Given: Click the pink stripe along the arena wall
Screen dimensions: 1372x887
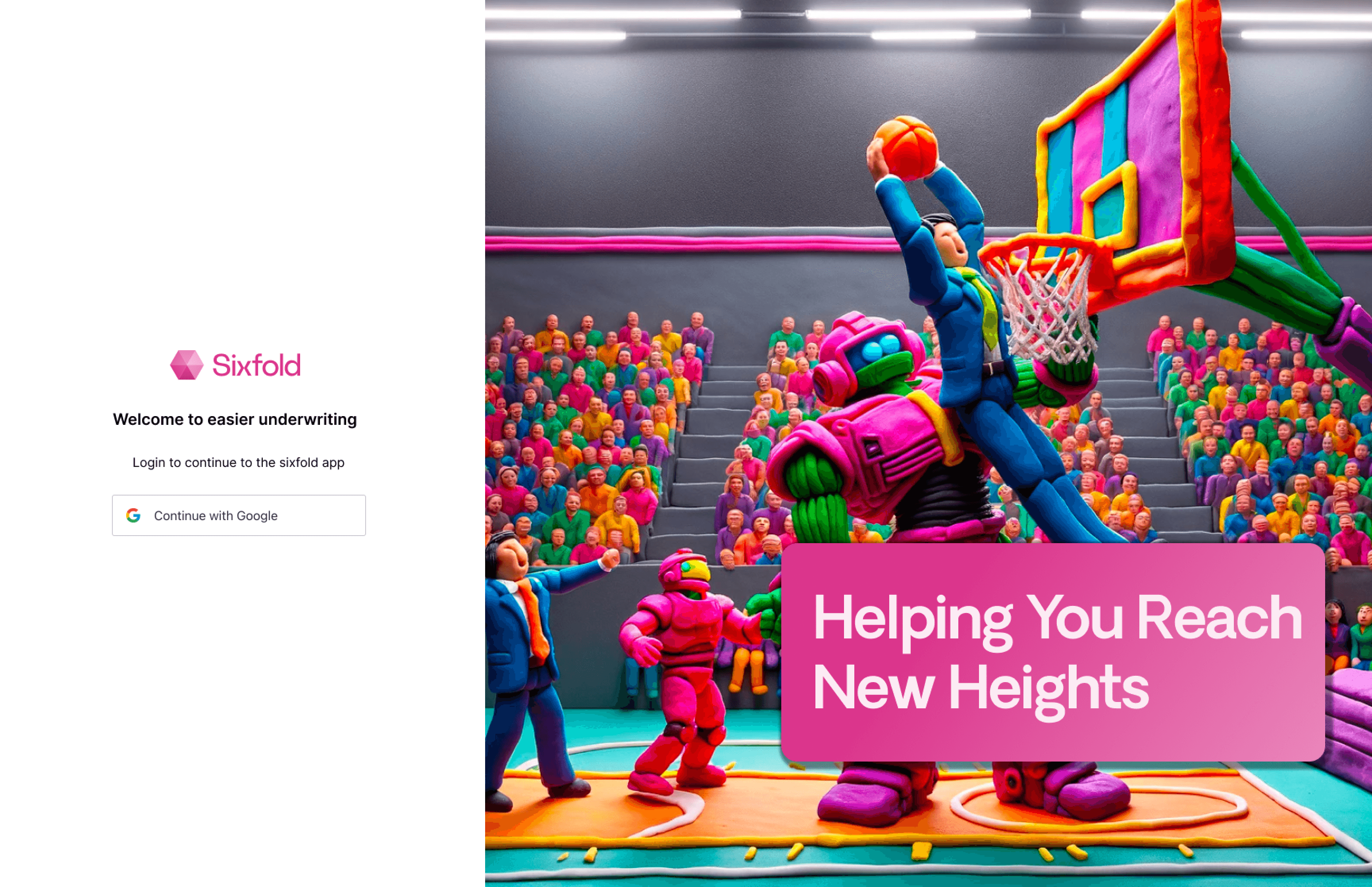Looking at the screenshot, I should [x=691, y=244].
